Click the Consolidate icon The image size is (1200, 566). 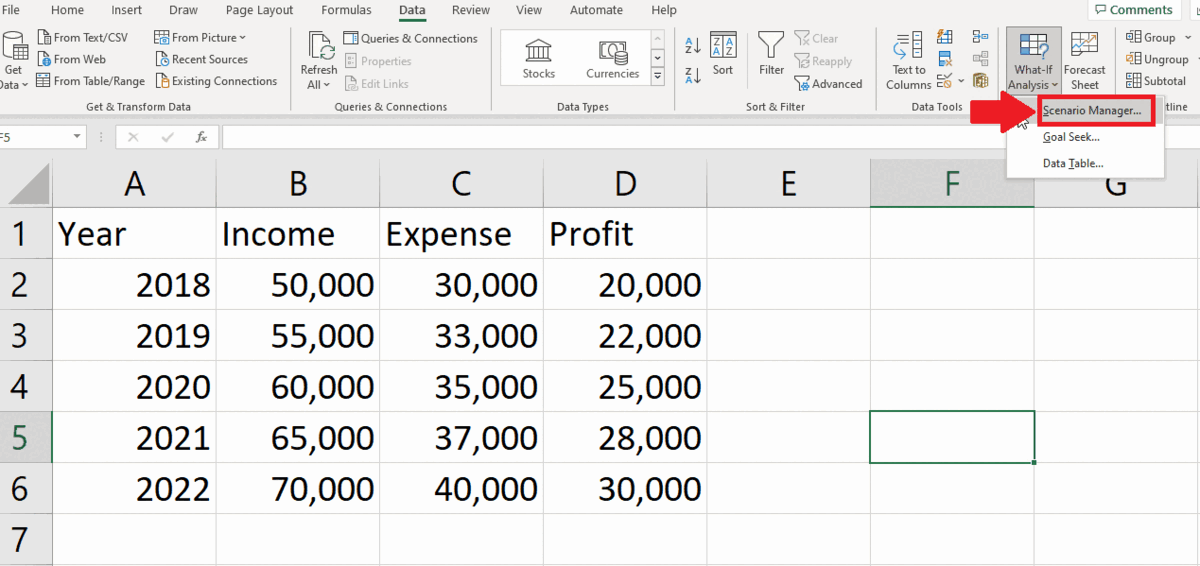click(x=980, y=38)
